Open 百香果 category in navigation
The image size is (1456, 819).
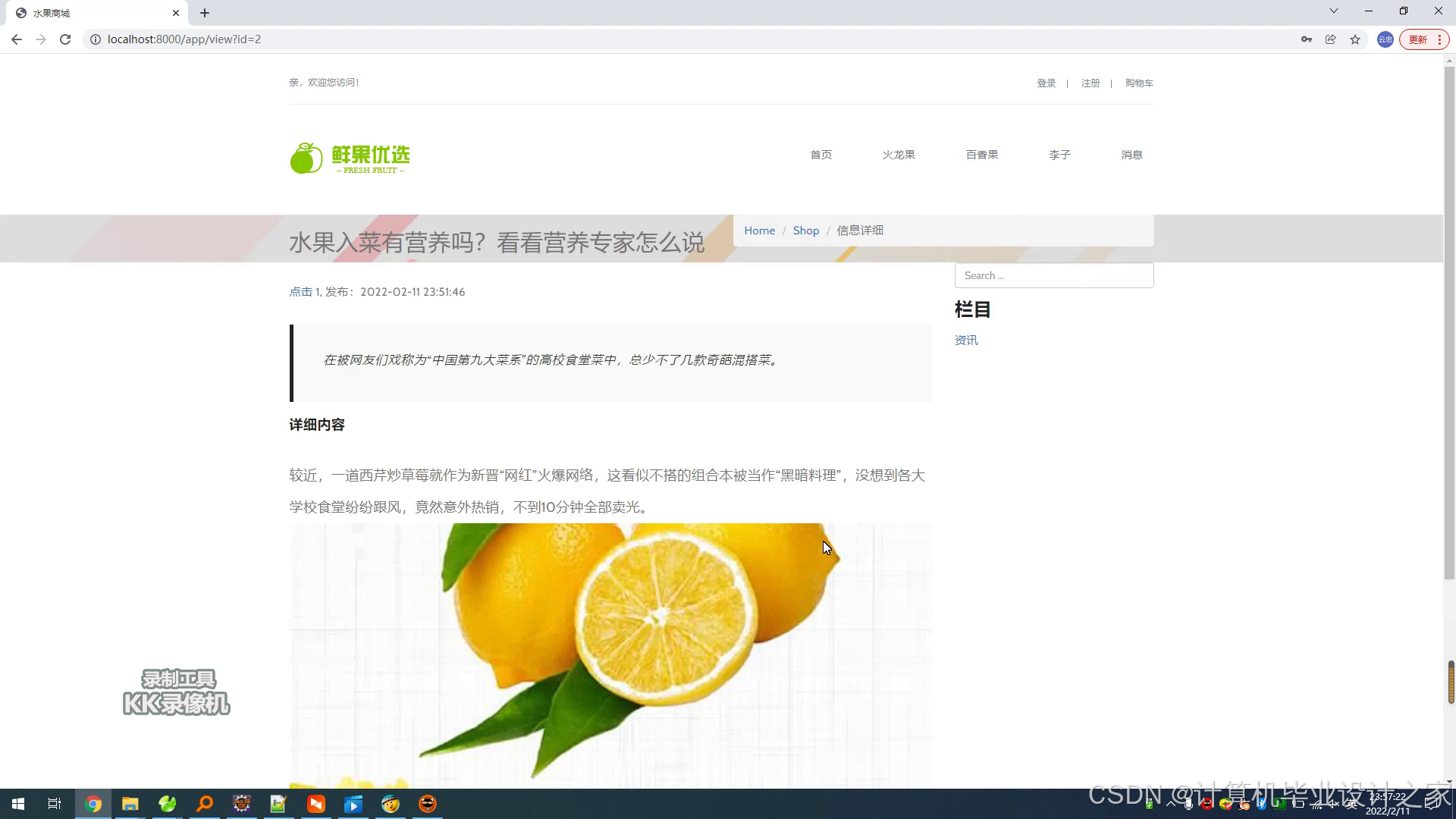coord(982,155)
